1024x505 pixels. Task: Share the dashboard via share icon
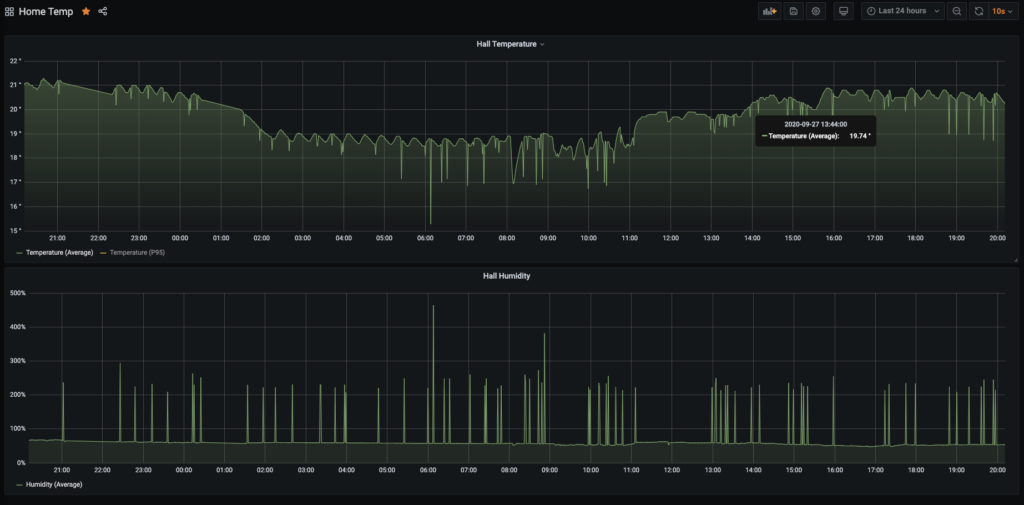[x=103, y=12]
